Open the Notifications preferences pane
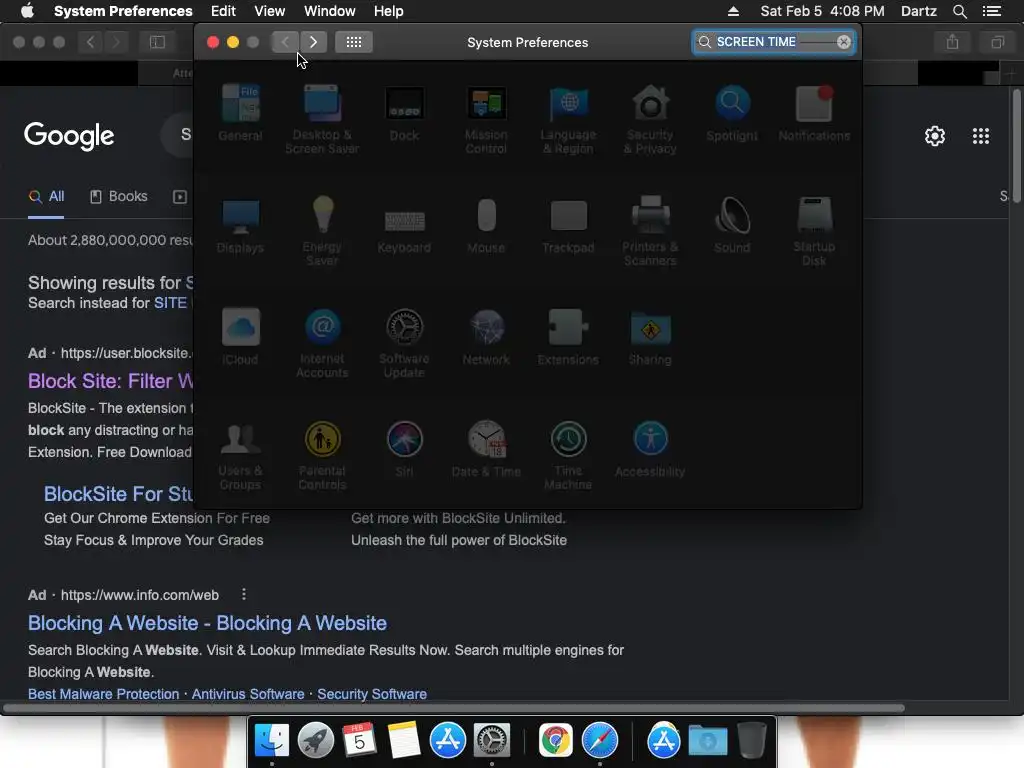Screen dimensions: 1024x768 point(814,113)
